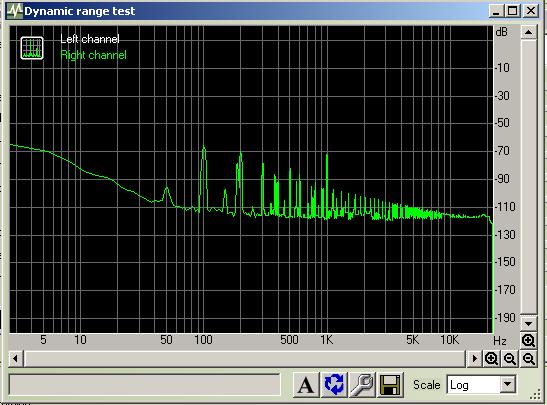This screenshot has width=547, height=405.
Task: Toggle the Left channel legend label
Action: pos(90,39)
